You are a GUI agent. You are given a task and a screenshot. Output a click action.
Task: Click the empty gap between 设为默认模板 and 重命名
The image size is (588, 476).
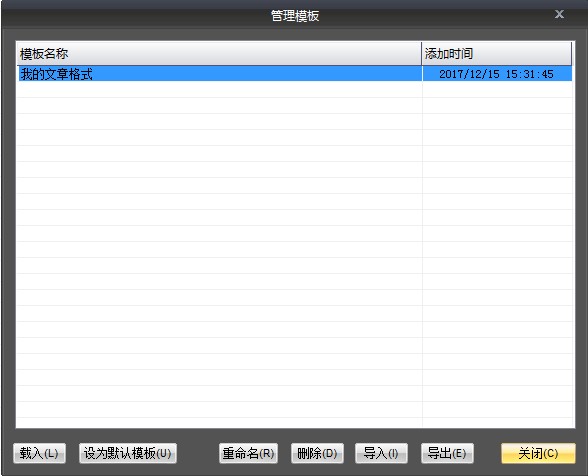pyautogui.click(x=198, y=453)
